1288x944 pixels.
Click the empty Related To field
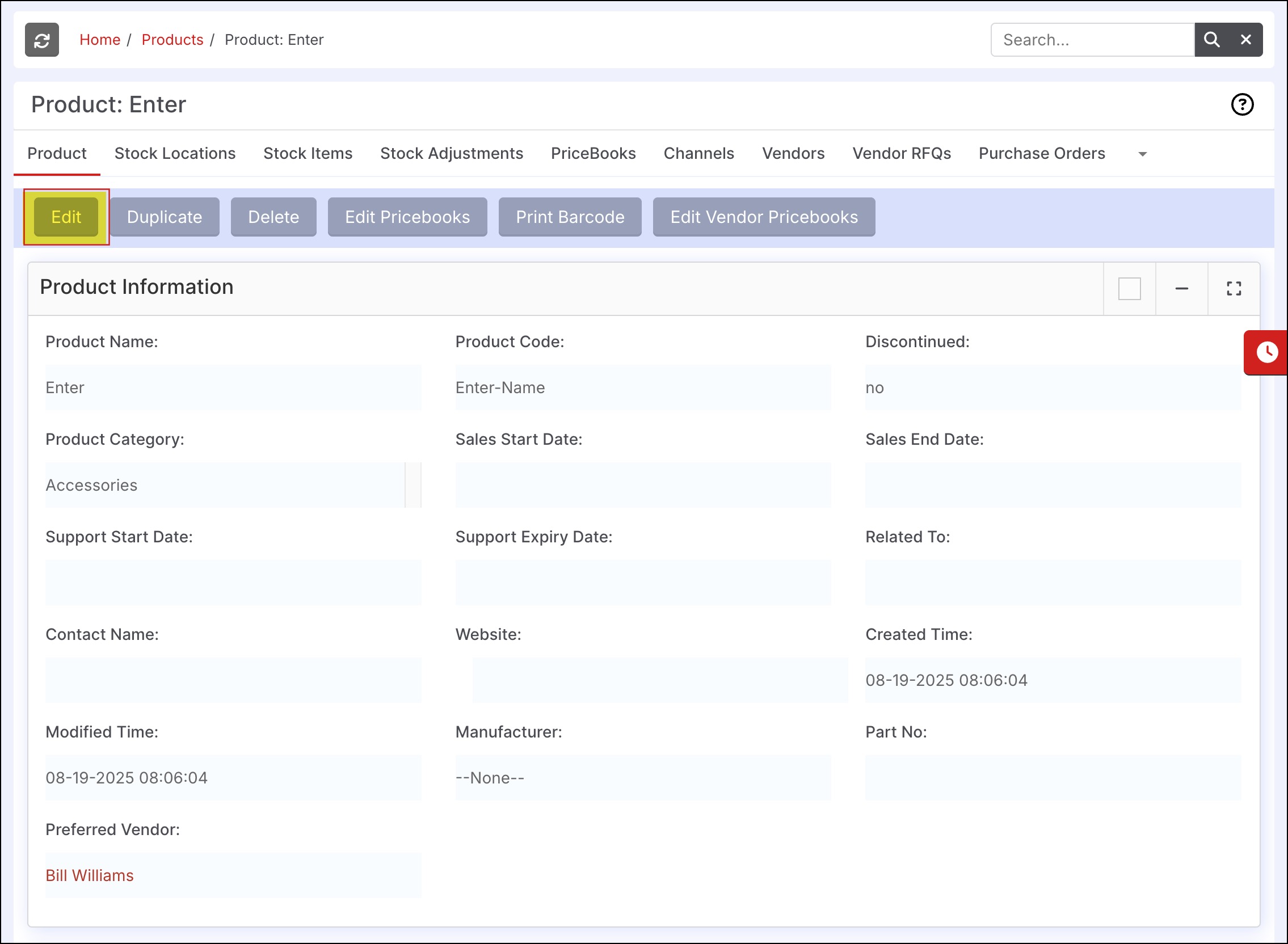click(x=1053, y=583)
